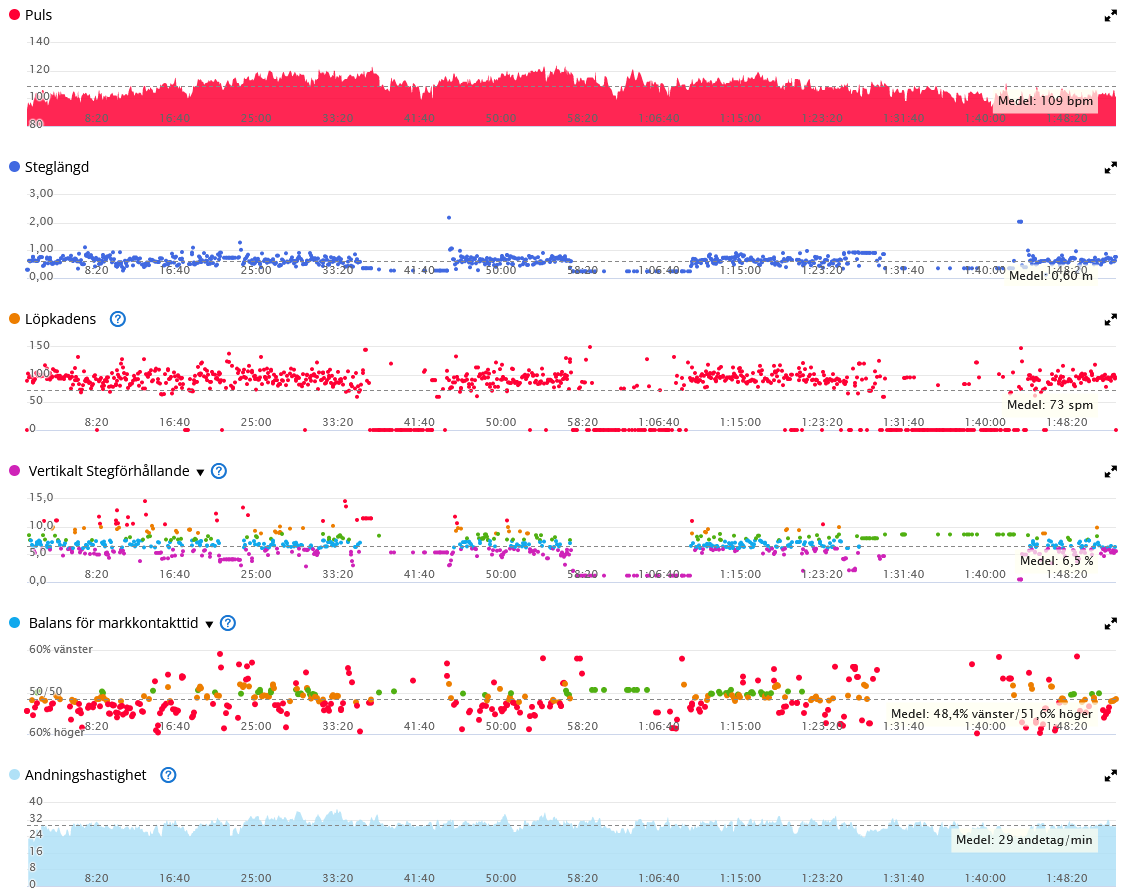Click the '60% höger' axis label
1126x896 pixels.
pos(57,733)
